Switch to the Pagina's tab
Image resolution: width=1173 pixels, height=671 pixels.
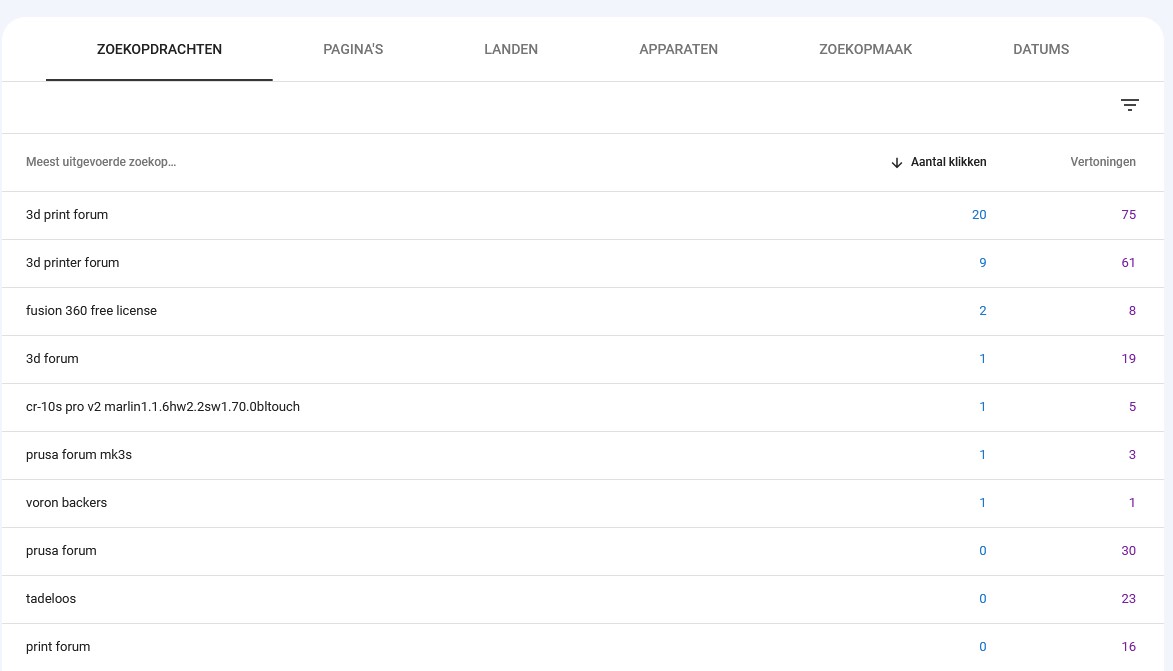tap(353, 49)
